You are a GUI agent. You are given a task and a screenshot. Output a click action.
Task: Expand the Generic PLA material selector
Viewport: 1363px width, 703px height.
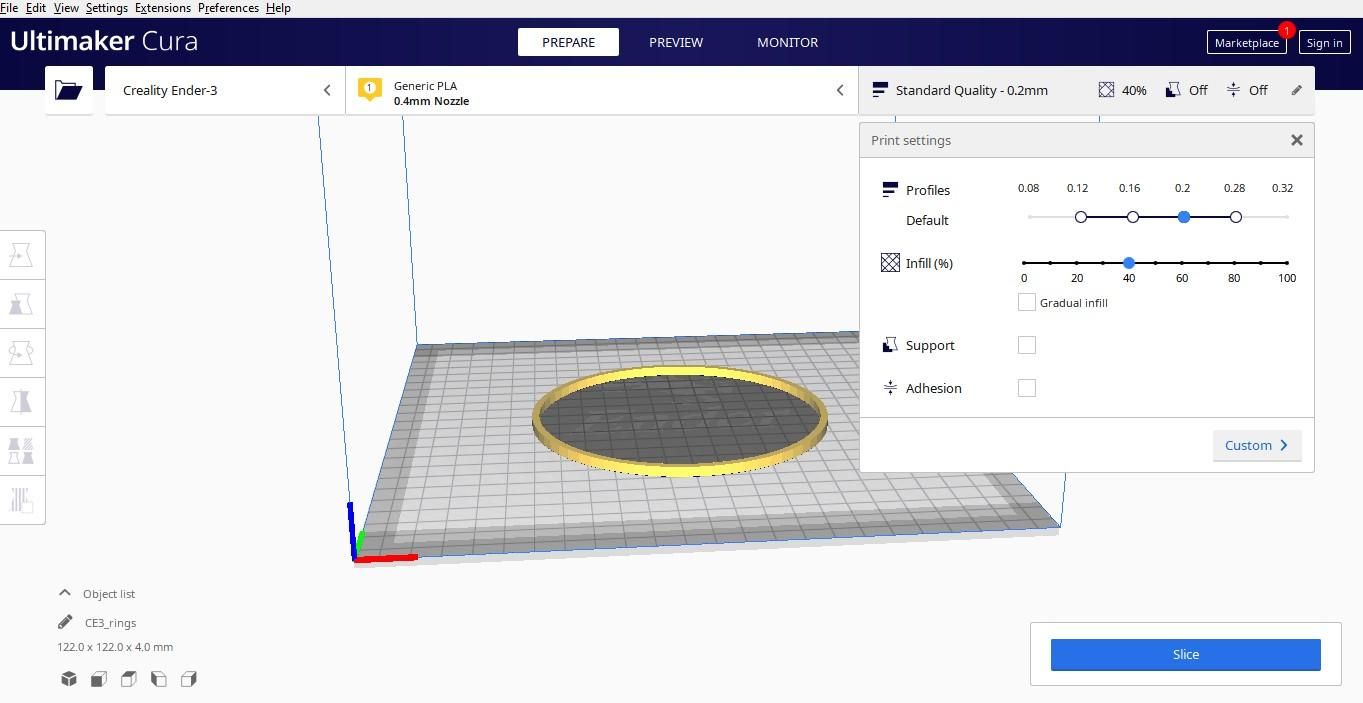click(x=601, y=90)
